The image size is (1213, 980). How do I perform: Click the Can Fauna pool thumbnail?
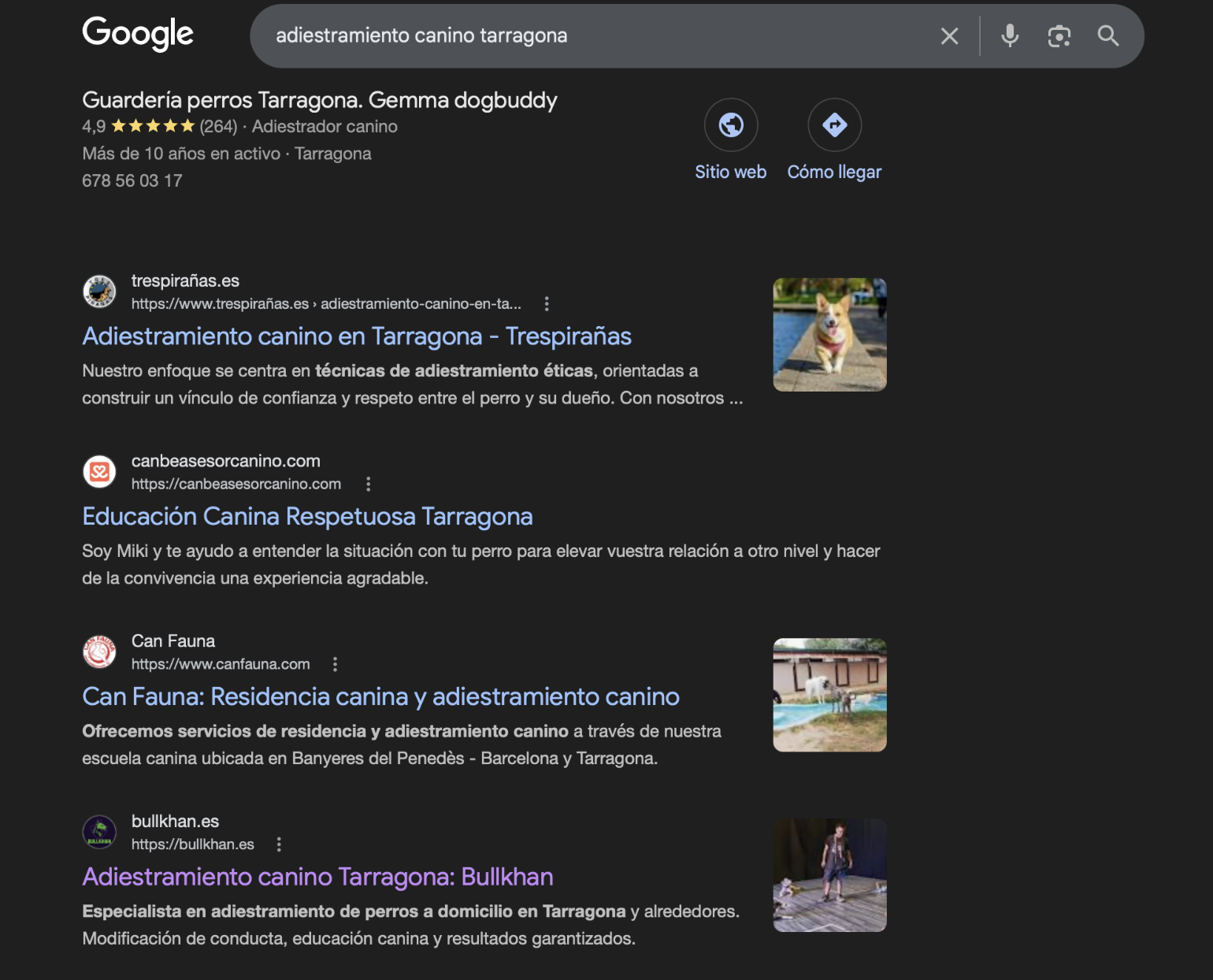point(829,694)
